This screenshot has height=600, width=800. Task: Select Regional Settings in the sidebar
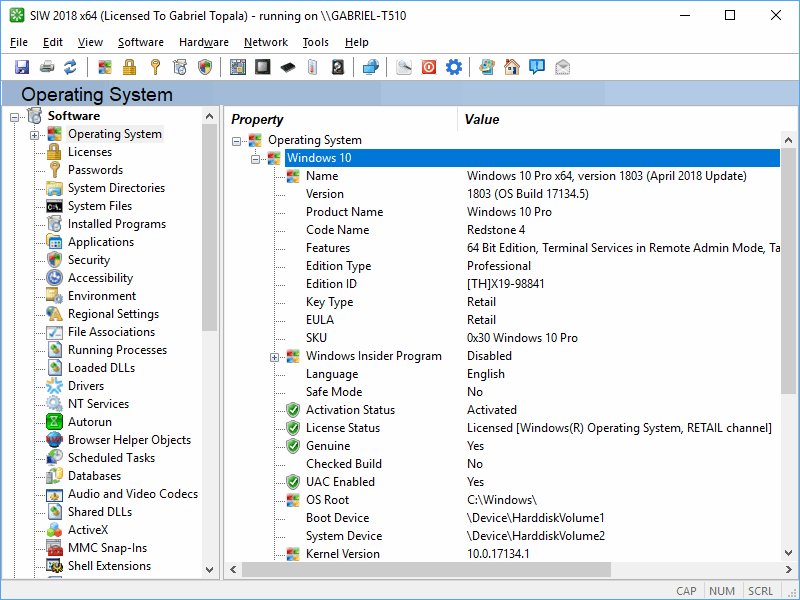coord(113,314)
